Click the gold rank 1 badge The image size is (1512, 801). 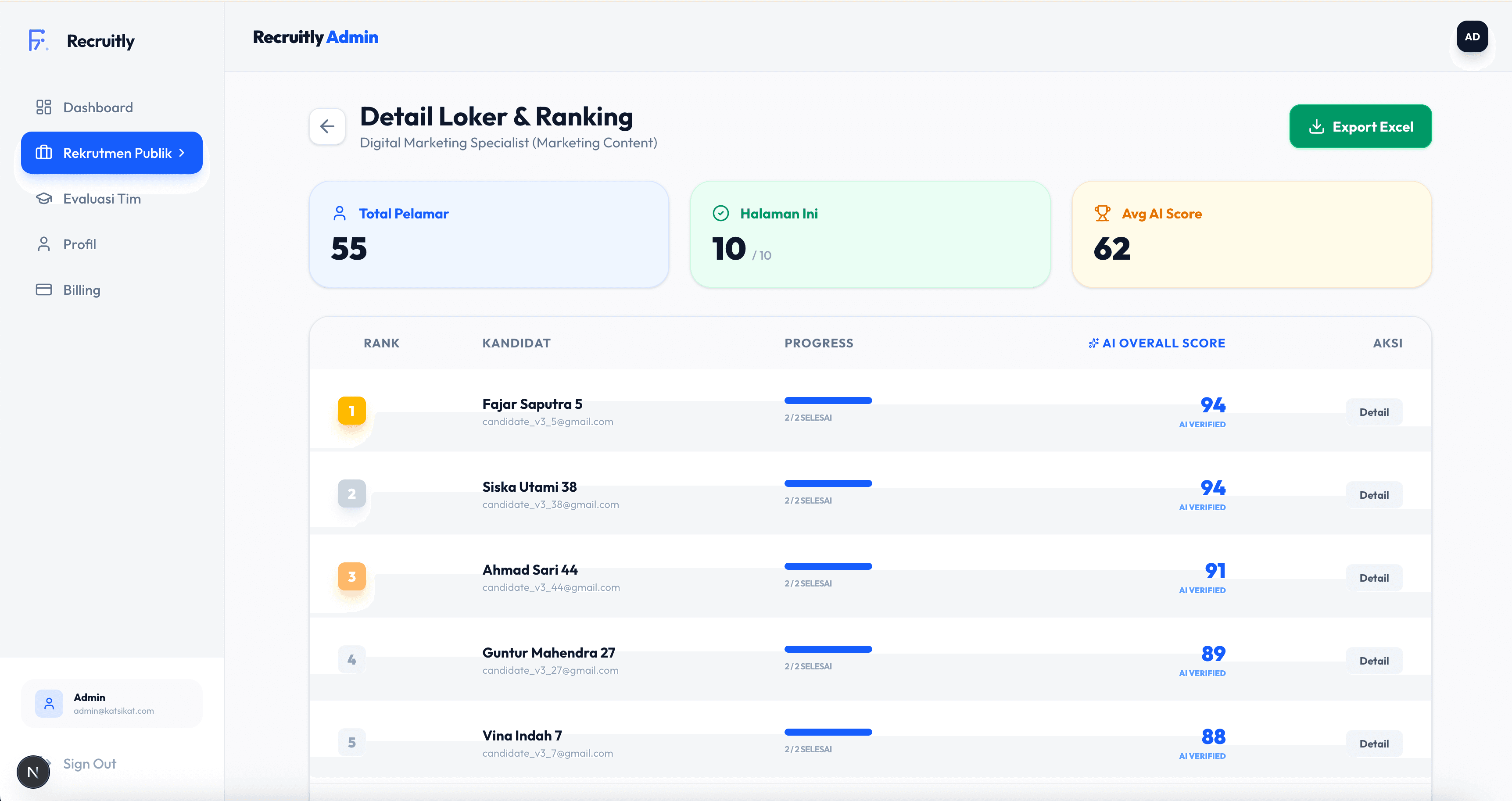[351, 411]
